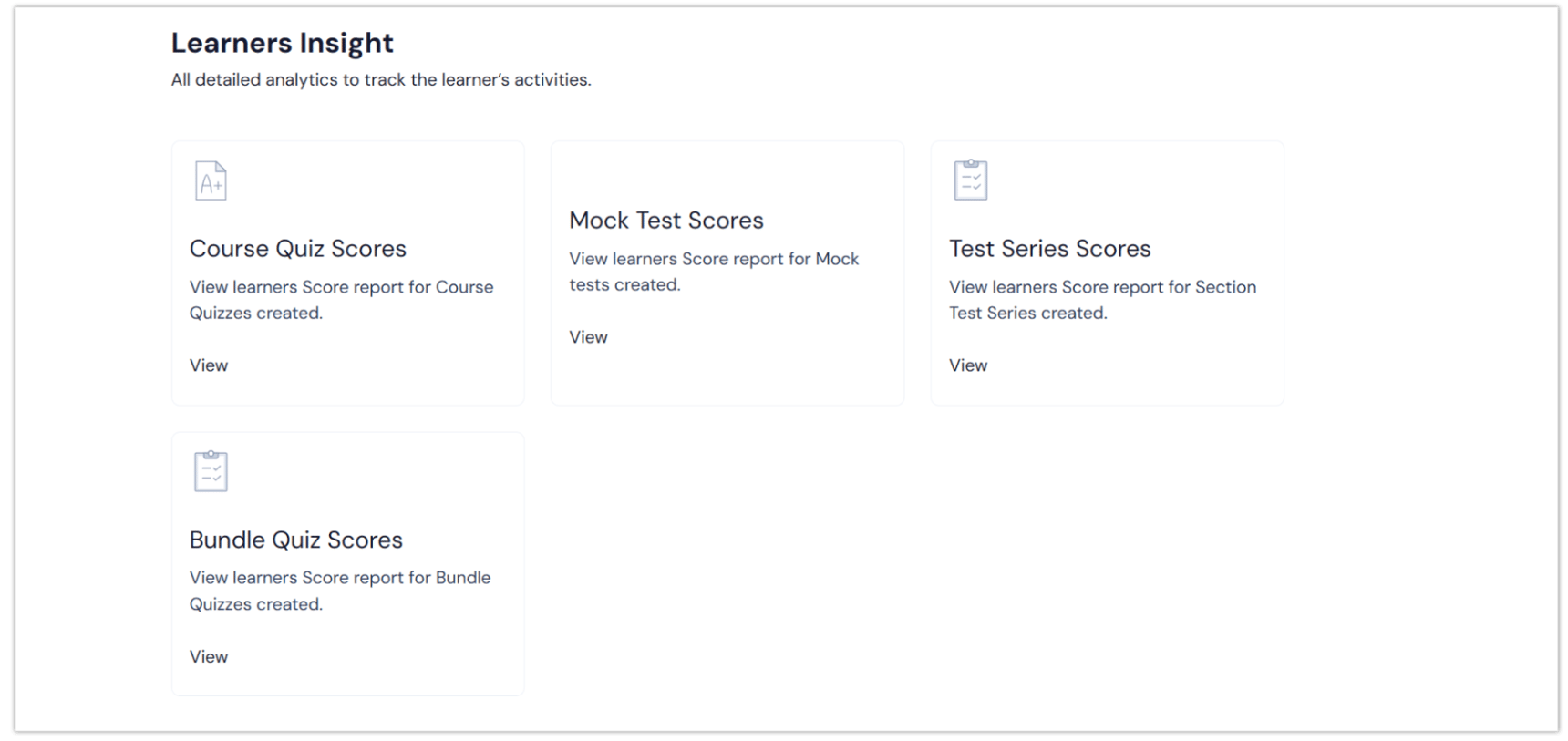Click the Test Series clipboard icon
The height and width of the screenshot is (741, 1568).
tap(970, 180)
